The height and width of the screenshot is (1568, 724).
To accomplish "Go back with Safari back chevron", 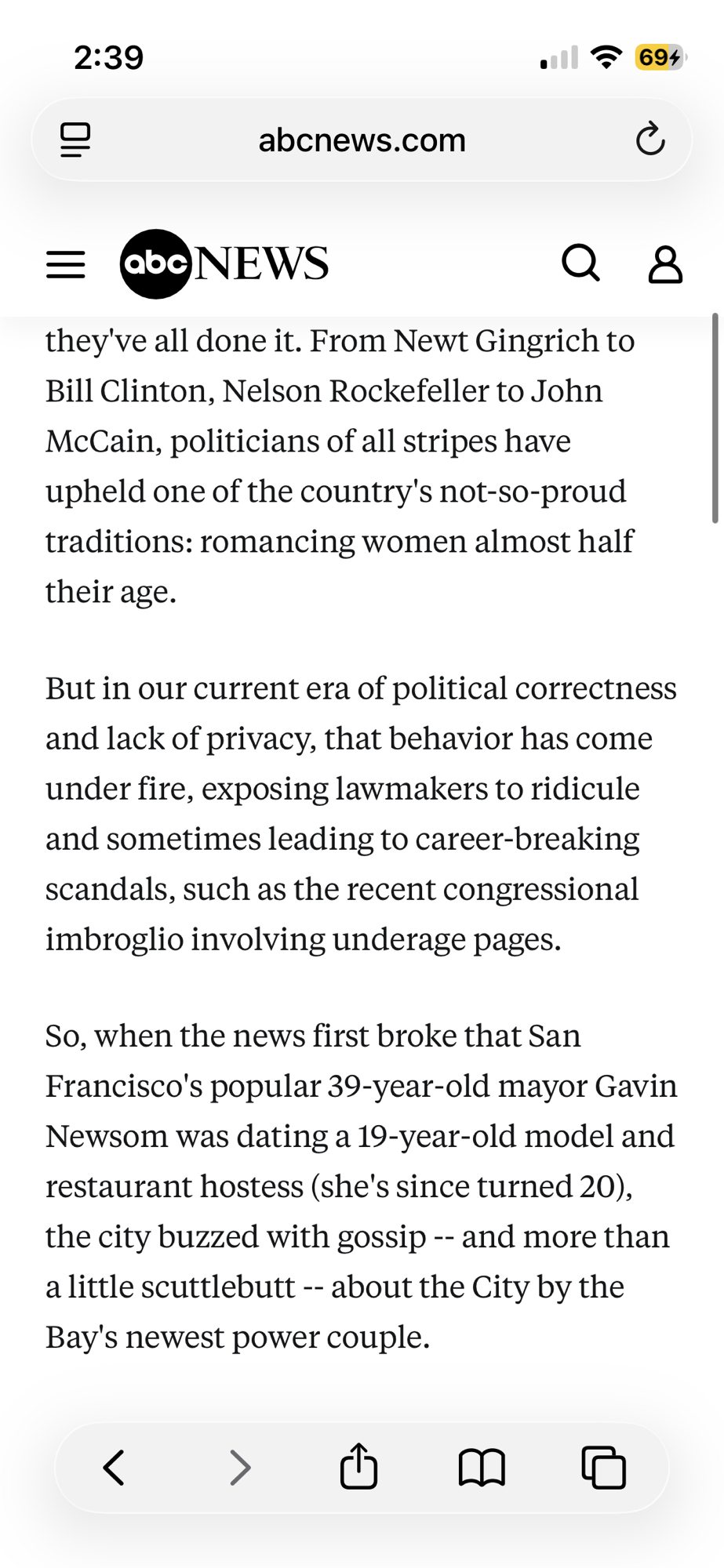I will click(115, 1467).
